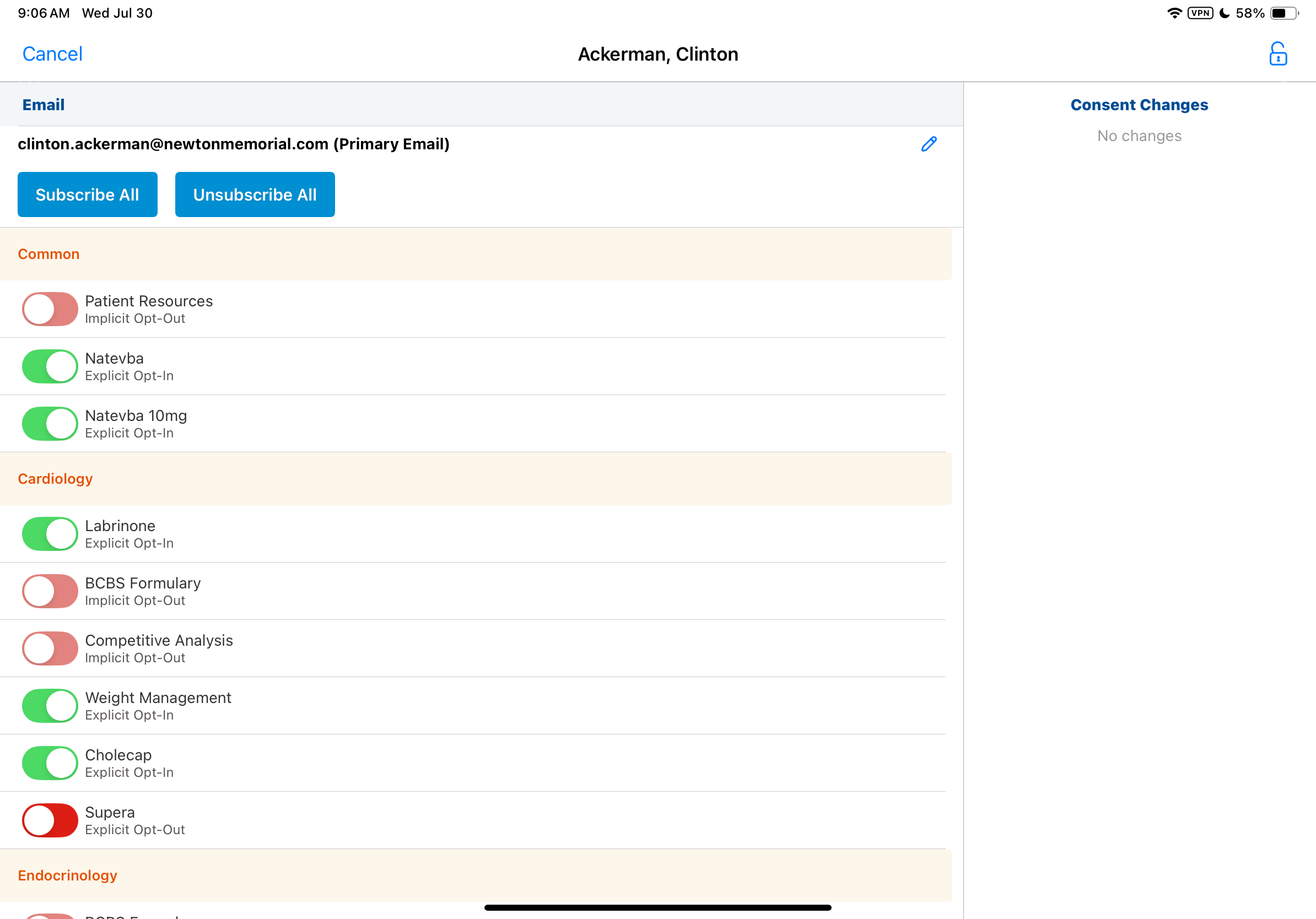Cancel the consent editing screen
The image size is (1316, 919).
(52, 54)
